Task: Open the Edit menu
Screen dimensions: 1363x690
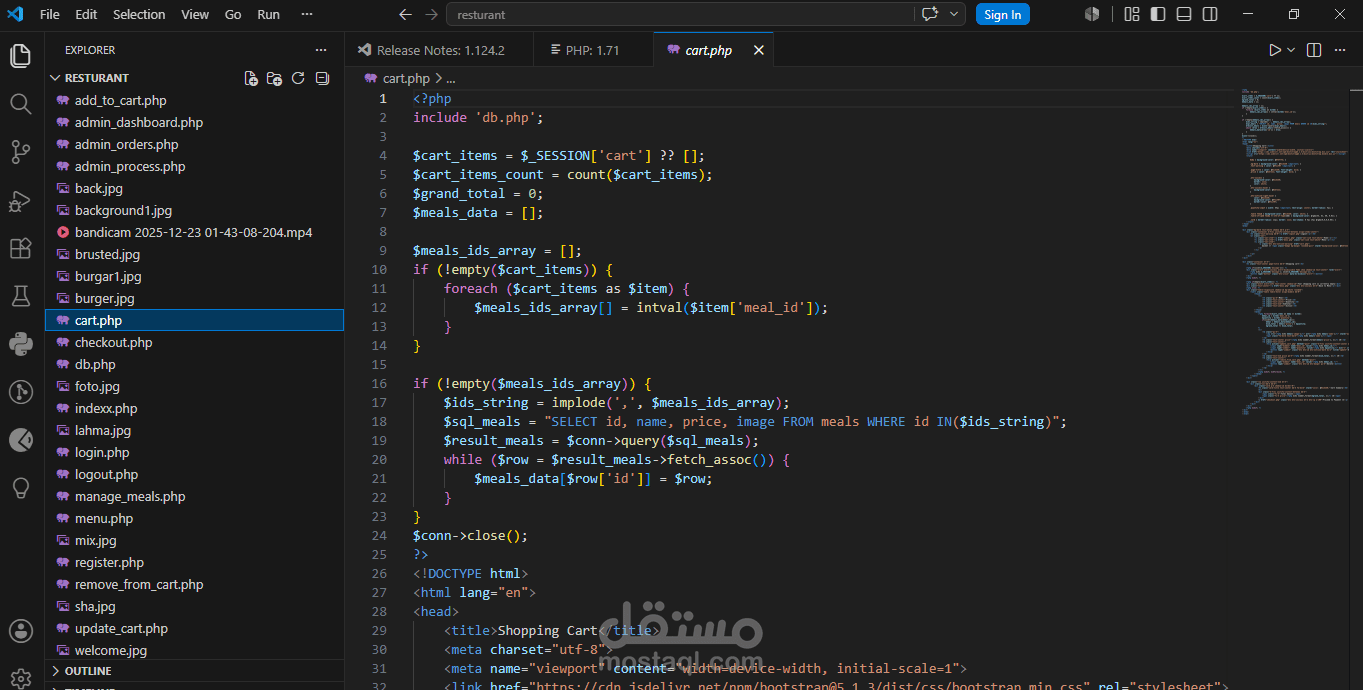Action: (x=86, y=14)
